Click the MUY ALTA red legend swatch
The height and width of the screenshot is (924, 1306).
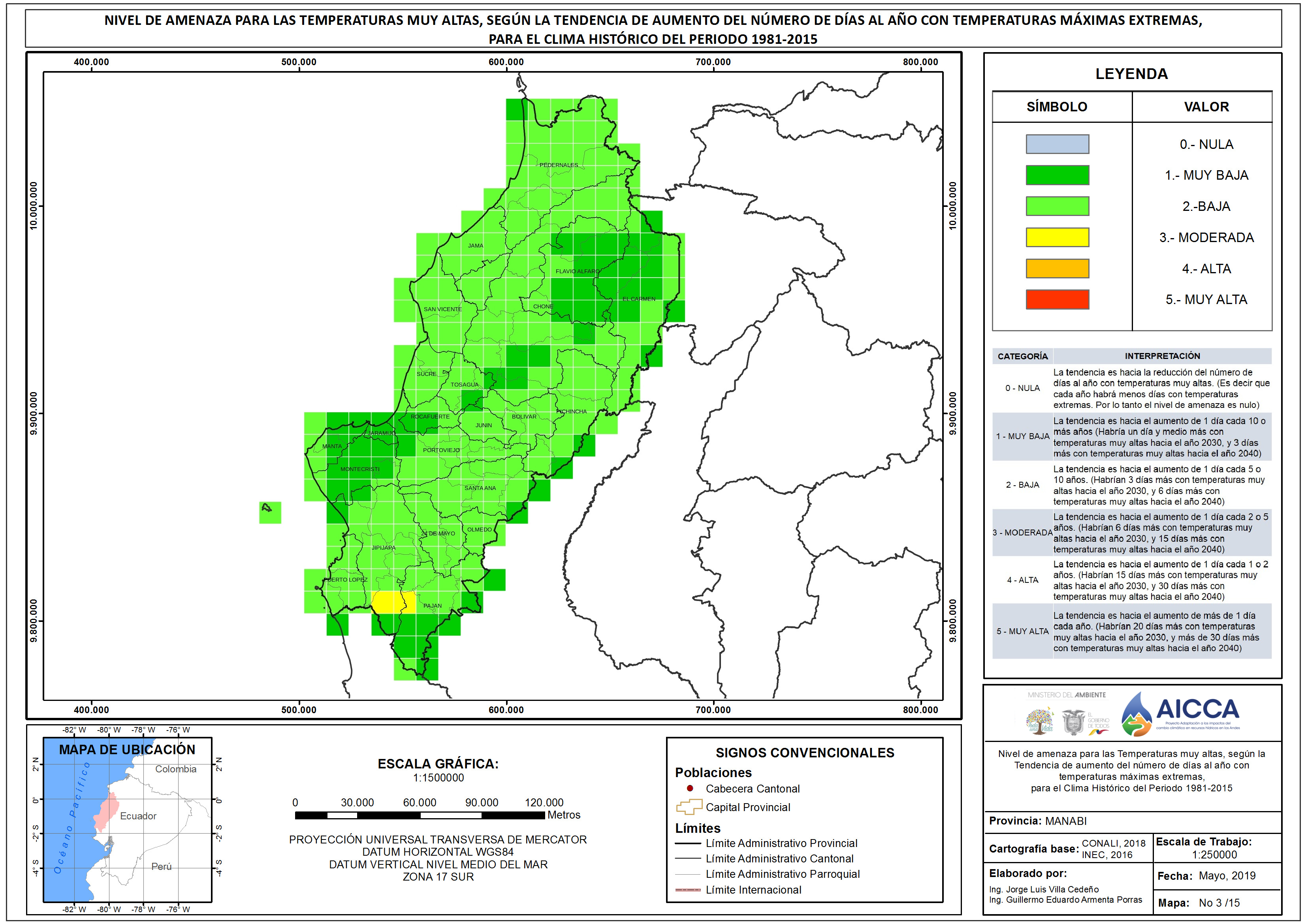click(1057, 299)
